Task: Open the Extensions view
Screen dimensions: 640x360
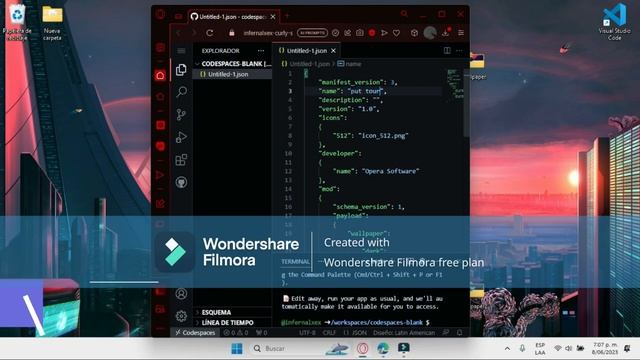Action: [181, 160]
